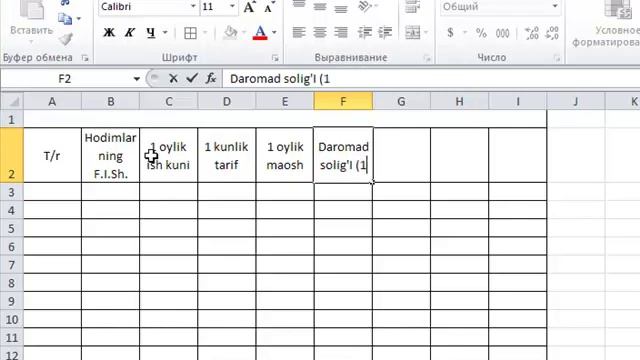The image size is (640, 360).
Task: Click the merge and center icon
Action: [413, 33]
